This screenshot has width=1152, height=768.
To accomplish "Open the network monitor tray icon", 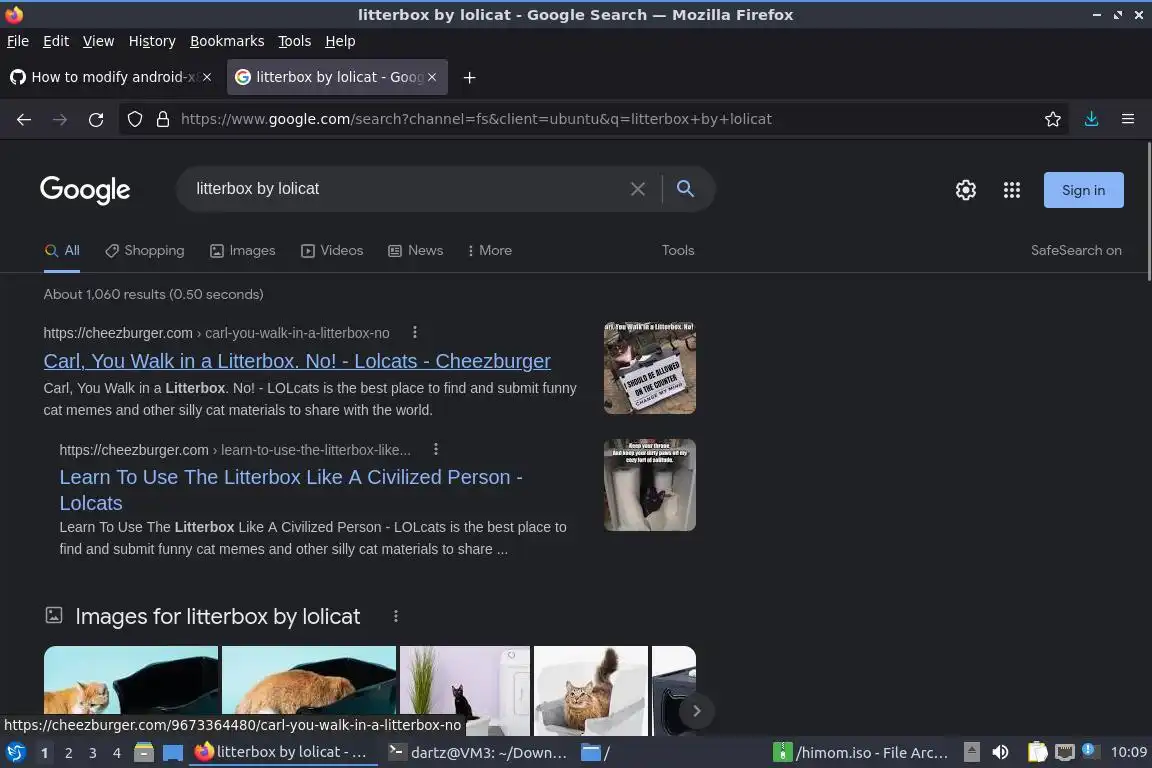I will pos(1064,753).
